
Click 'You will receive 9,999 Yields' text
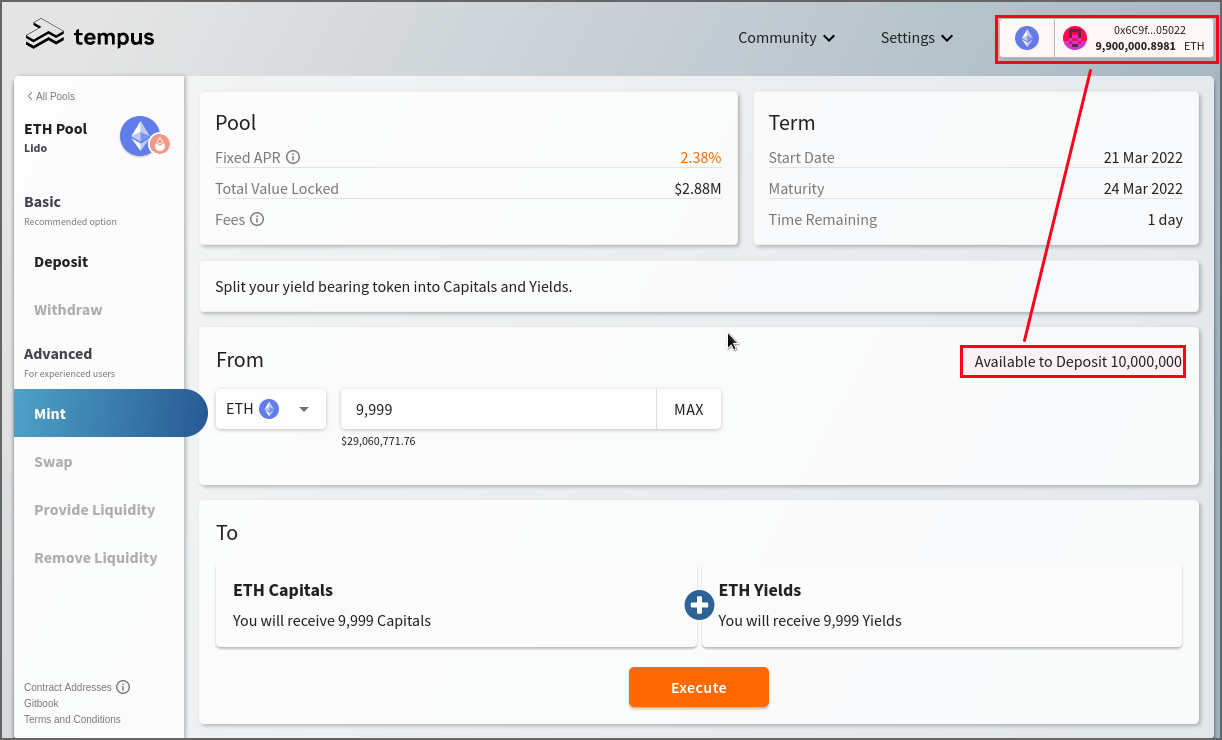(x=810, y=620)
